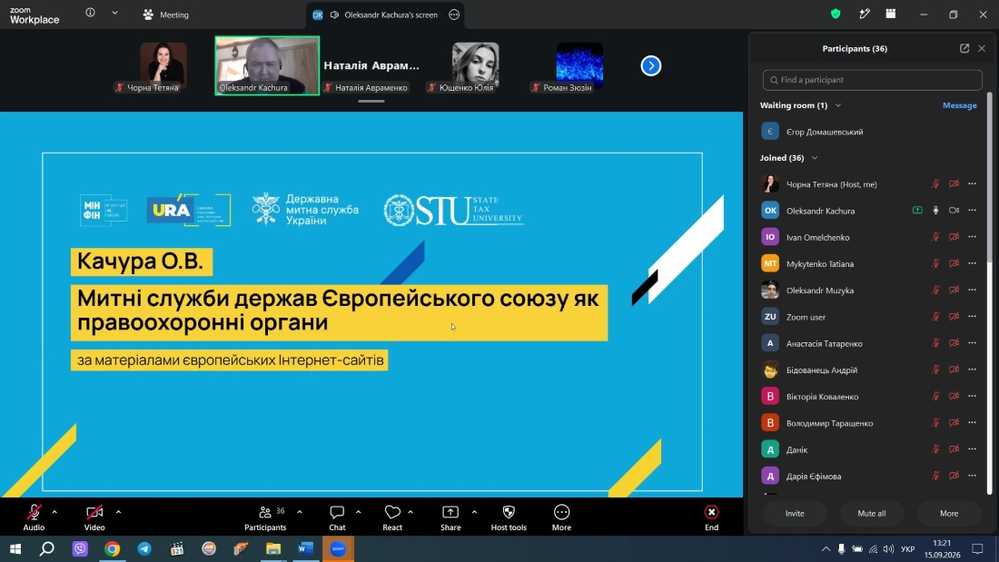Open more options for Oleksandr Kachura
999x562 pixels.
[972, 210]
